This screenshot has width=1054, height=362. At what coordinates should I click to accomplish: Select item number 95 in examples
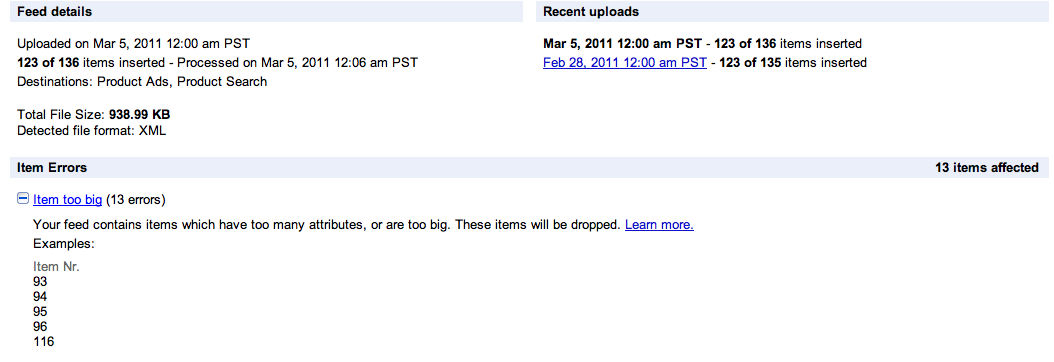(x=40, y=312)
